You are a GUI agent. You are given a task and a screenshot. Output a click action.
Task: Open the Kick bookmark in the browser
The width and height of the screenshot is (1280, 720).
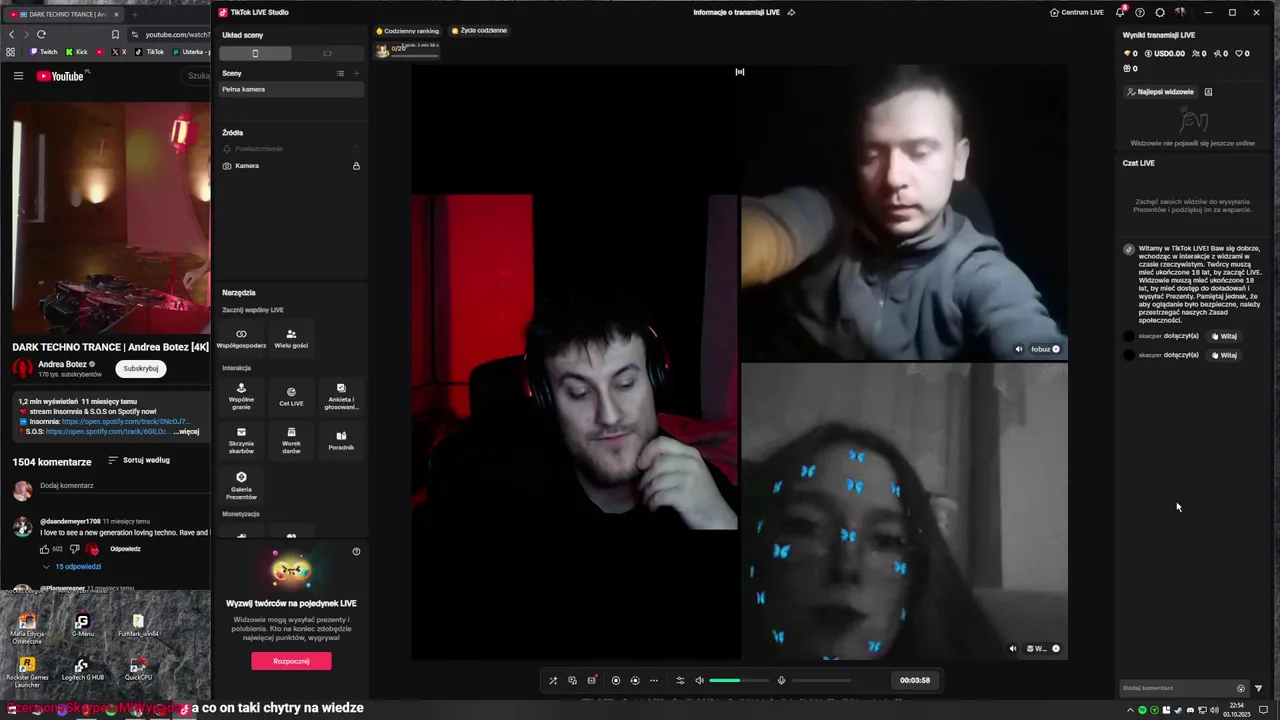click(x=77, y=52)
